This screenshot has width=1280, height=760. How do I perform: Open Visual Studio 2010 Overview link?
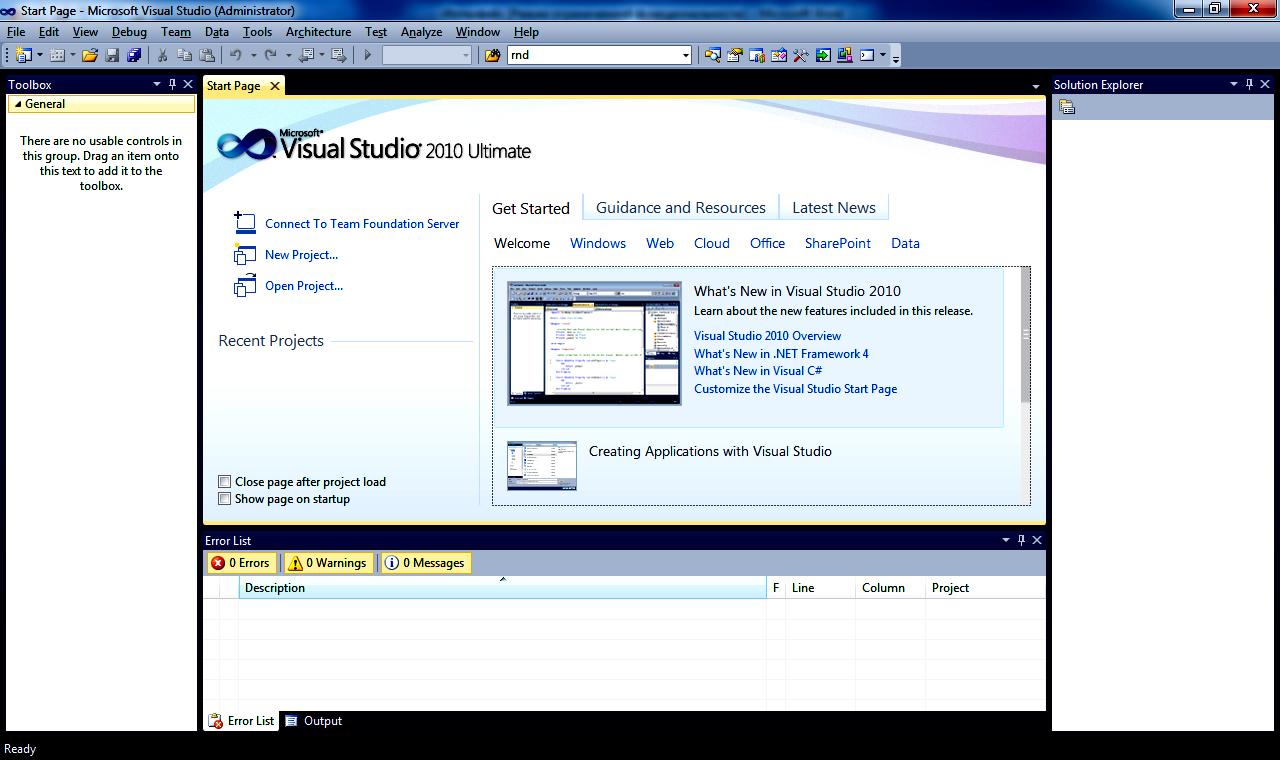[768, 336]
